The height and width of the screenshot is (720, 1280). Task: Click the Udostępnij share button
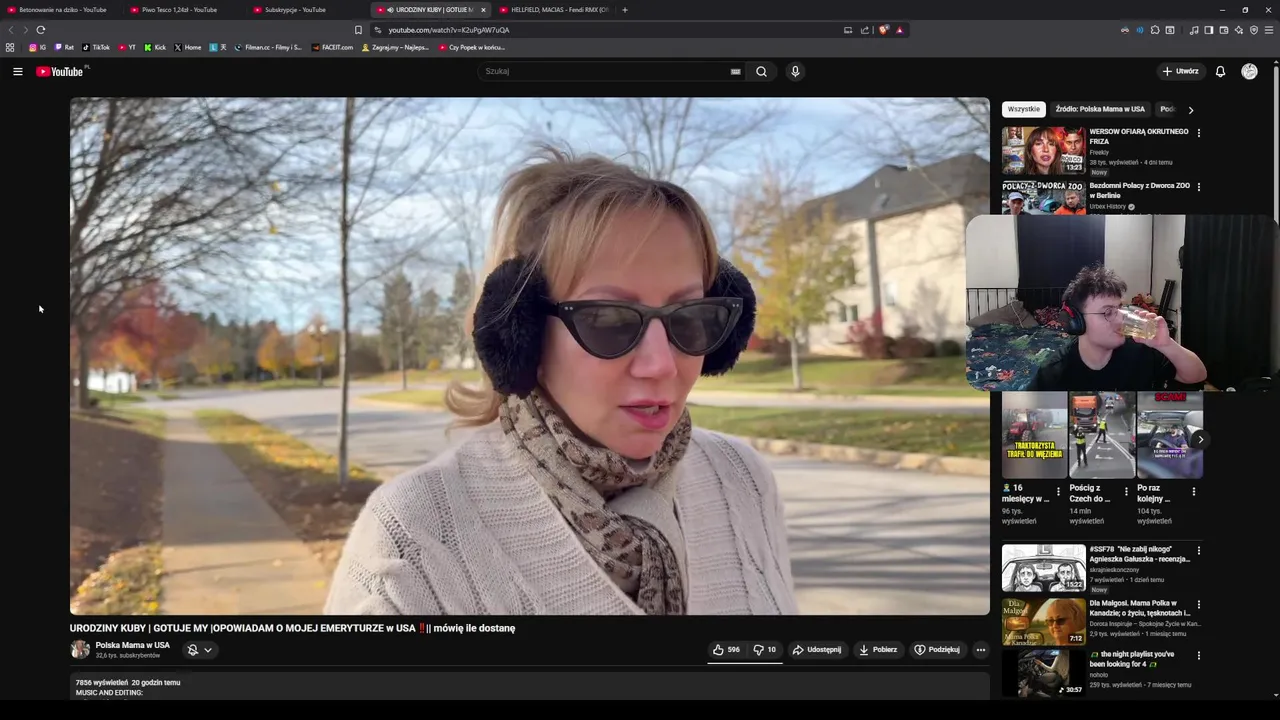[817, 650]
